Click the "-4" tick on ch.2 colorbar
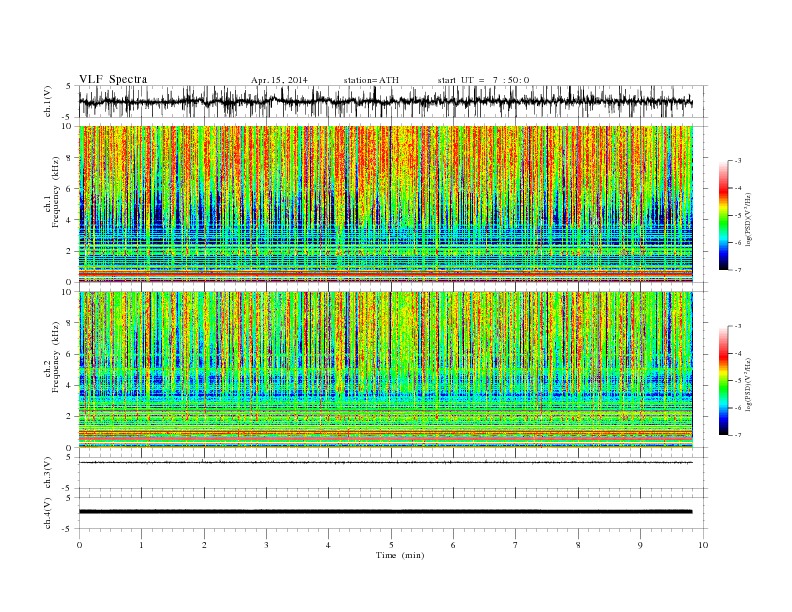The image size is (792, 612). [x=738, y=353]
